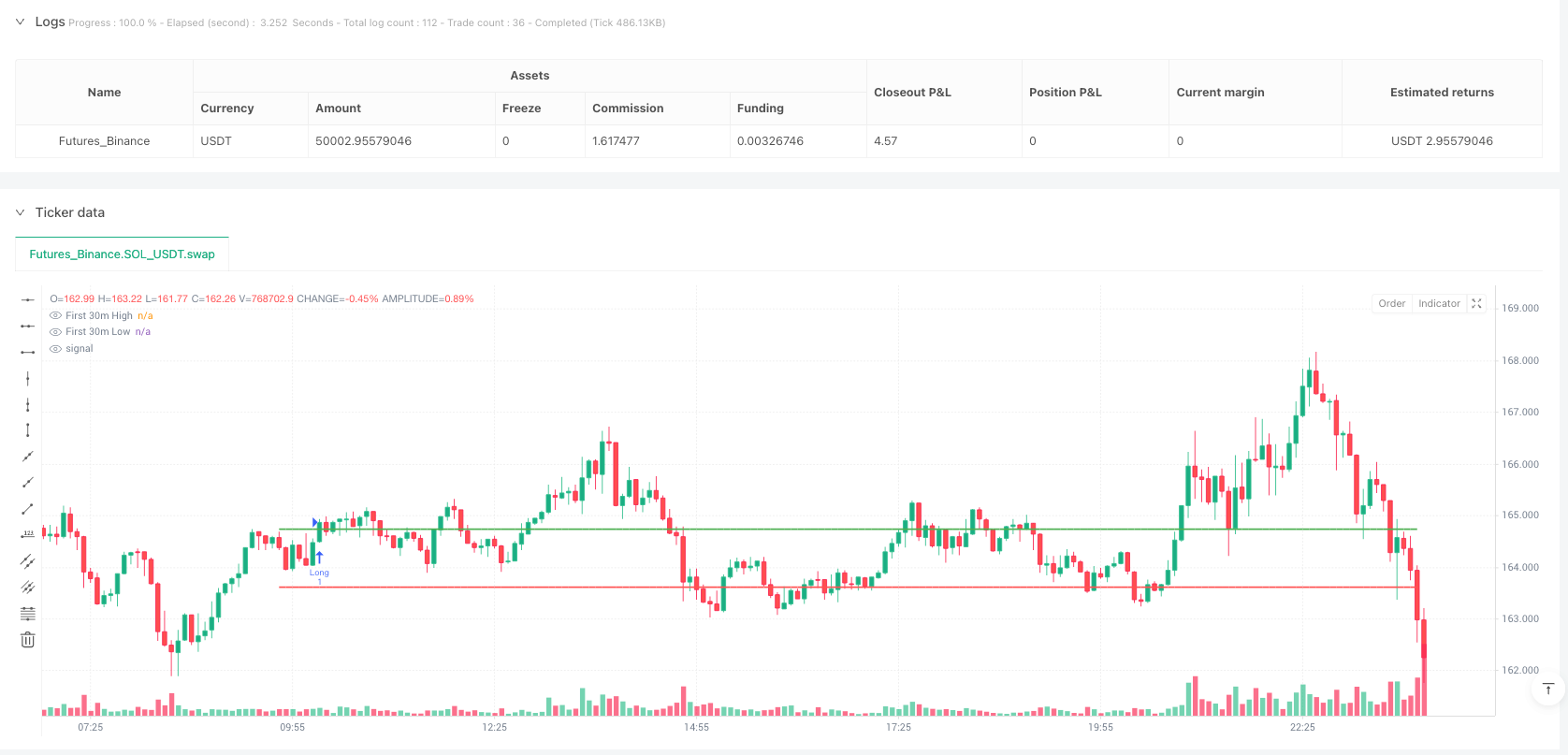Click the Futures_Binance name cell

pyautogui.click(x=104, y=141)
